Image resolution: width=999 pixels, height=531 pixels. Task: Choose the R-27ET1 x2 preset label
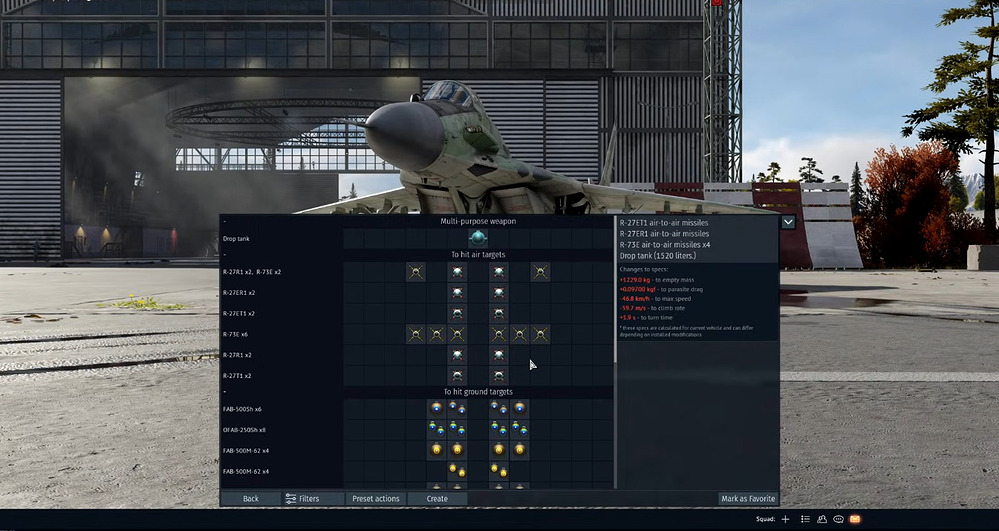238,313
